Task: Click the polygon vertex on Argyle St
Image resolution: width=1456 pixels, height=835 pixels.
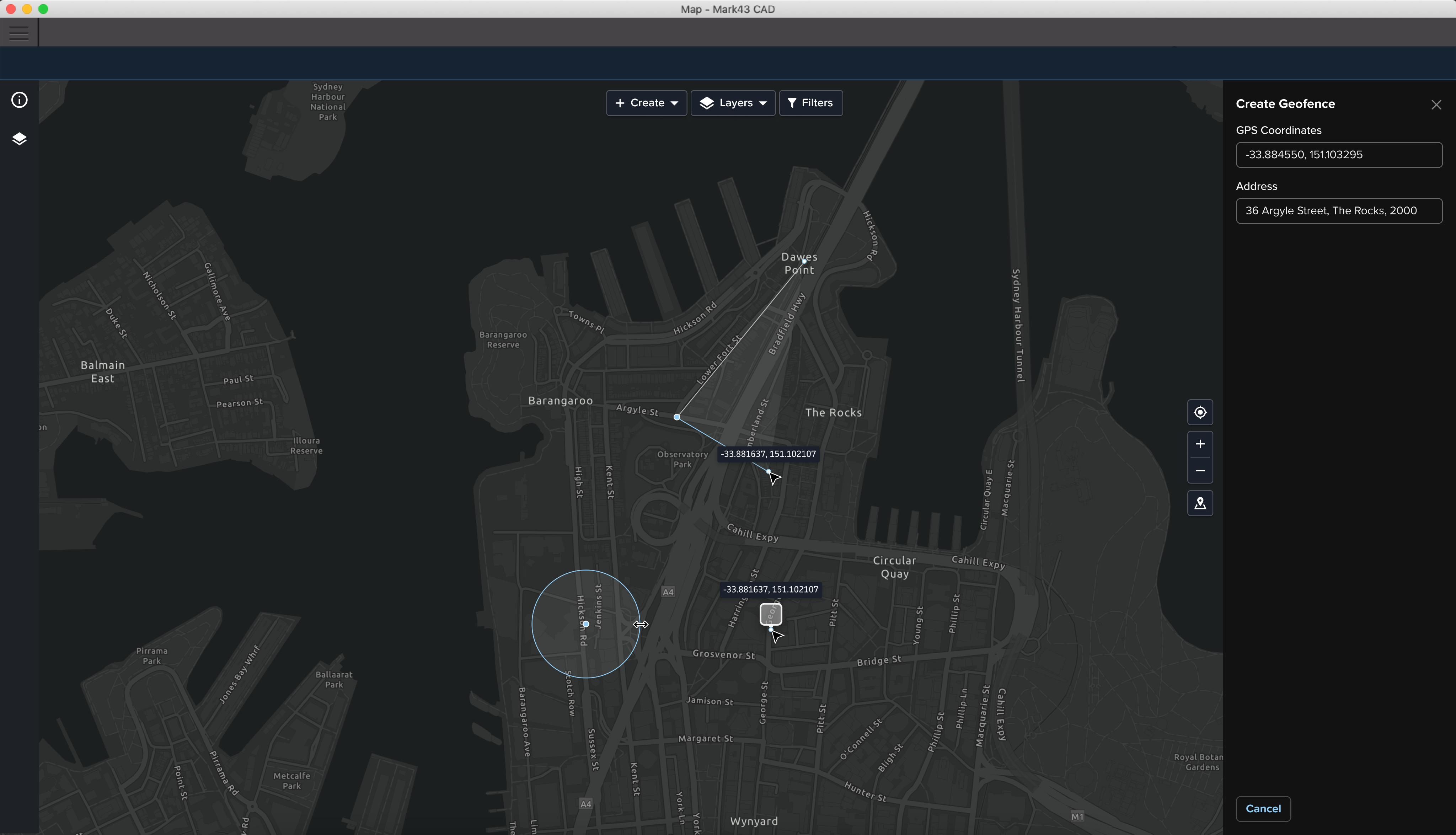Action: pos(677,417)
